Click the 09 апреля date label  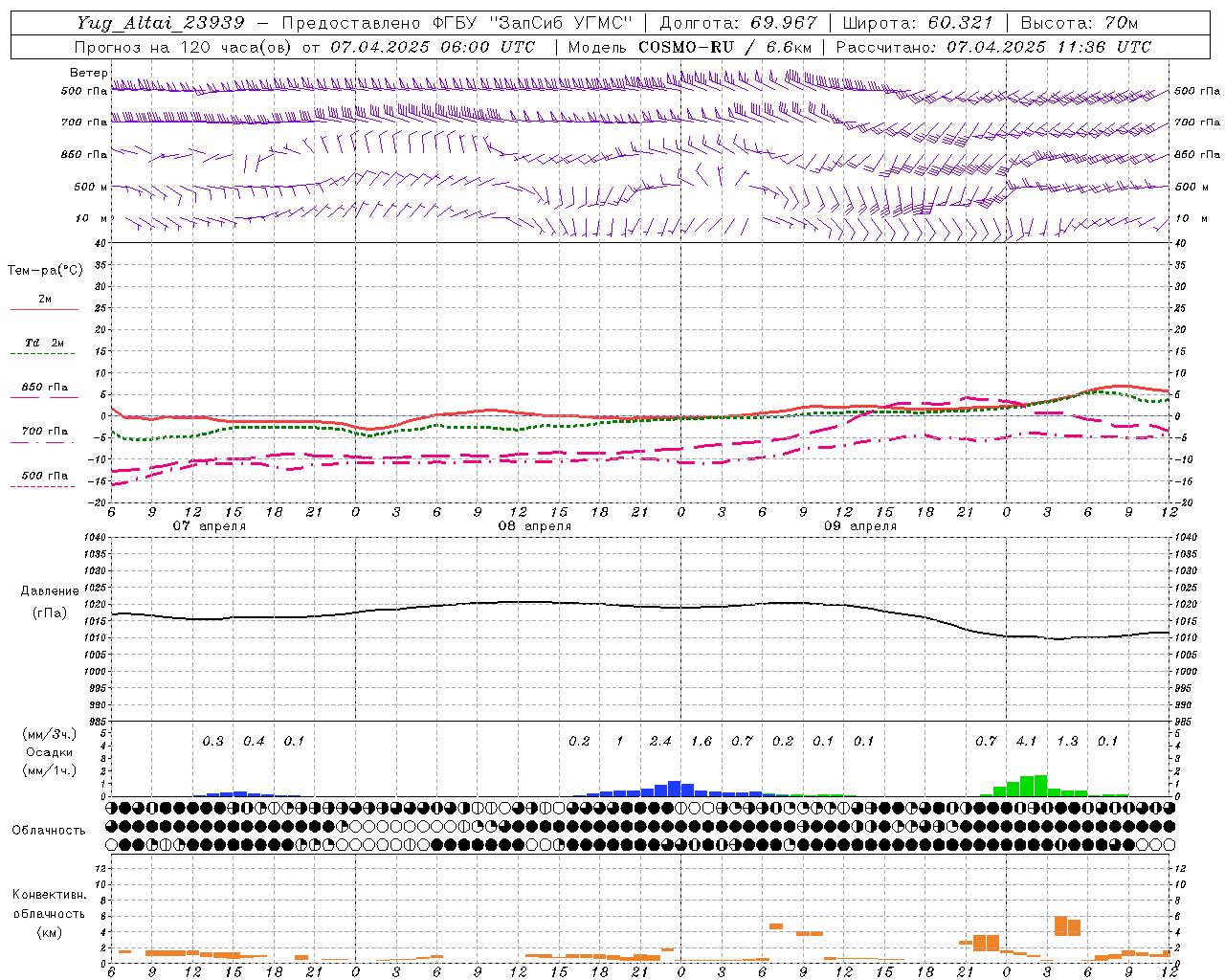pos(860,526)
